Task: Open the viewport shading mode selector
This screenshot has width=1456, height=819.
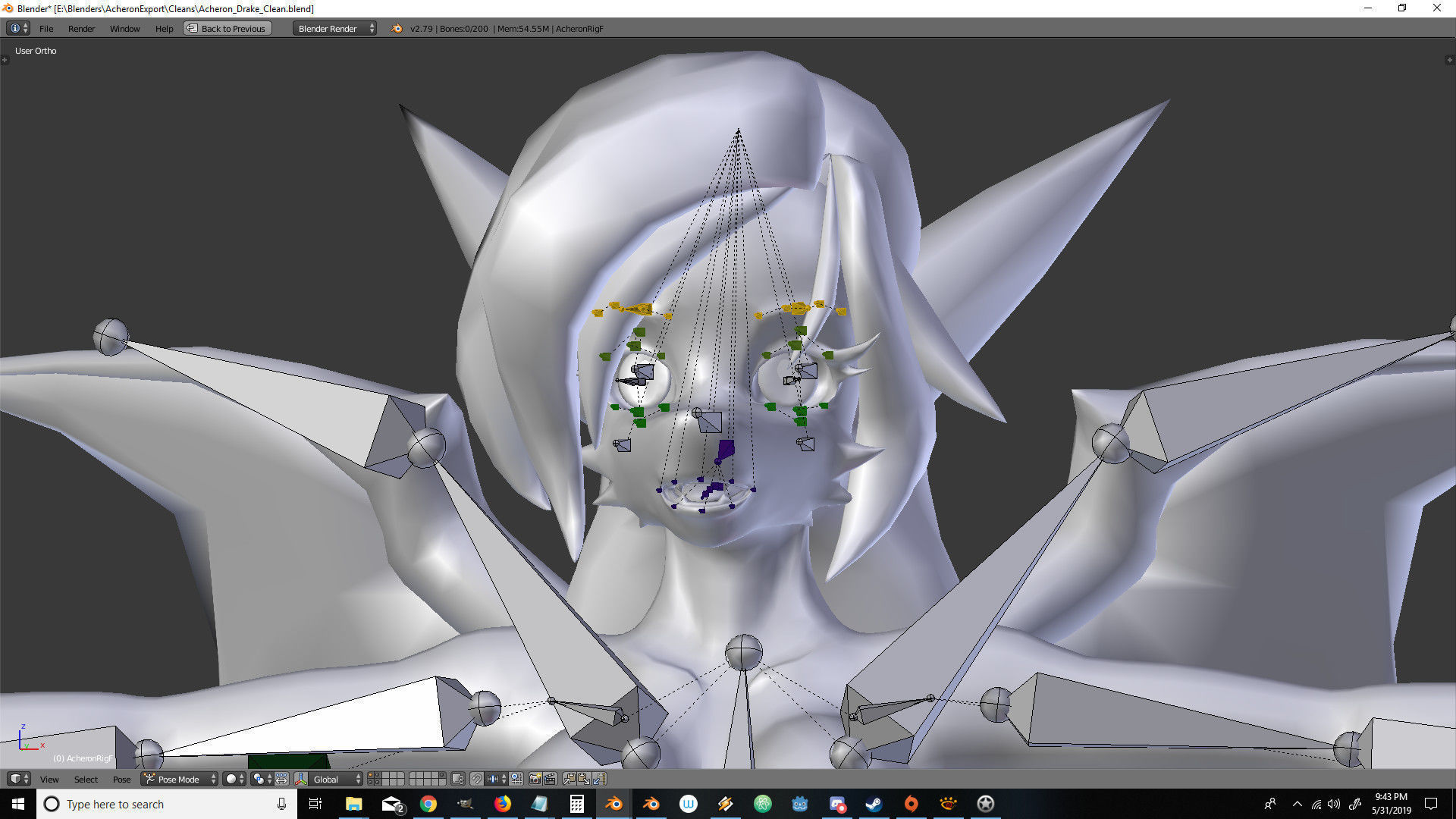Action: (235, 779)
